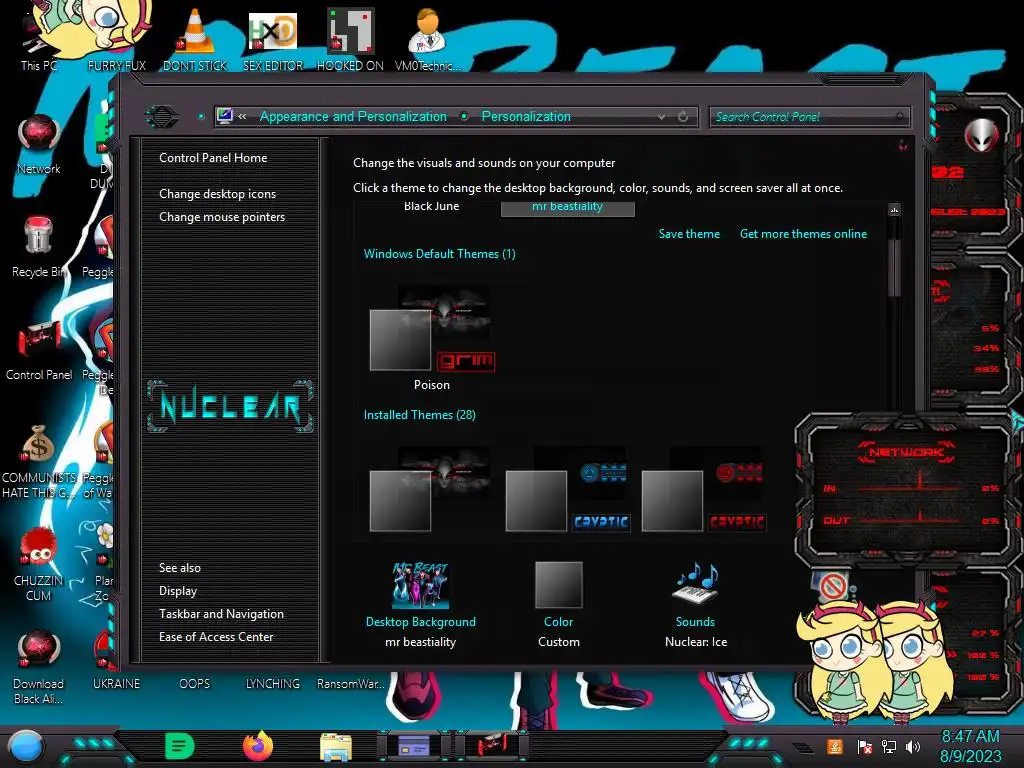Viewport: 1024px width, 768px height.
Task: Click the Start orb button
Action: point(26,746)
